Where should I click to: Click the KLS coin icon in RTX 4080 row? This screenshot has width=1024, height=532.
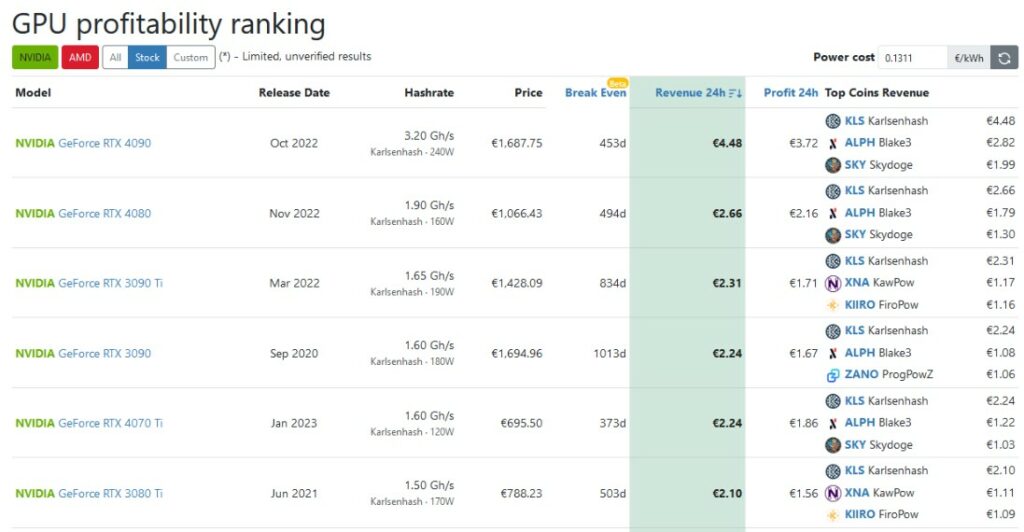(x=833, y=191)
